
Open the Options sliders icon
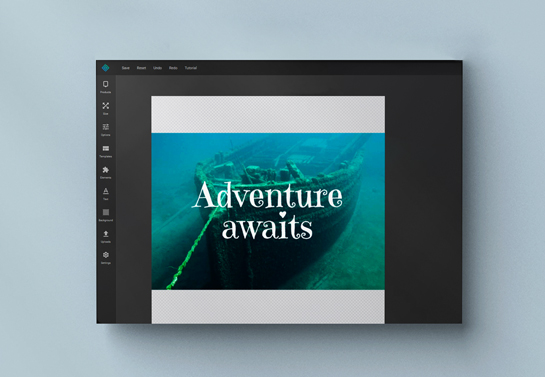(106, 127)
